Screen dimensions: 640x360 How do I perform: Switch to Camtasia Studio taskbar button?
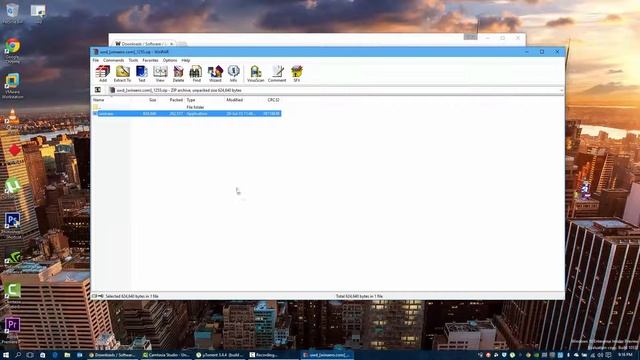pyautogui.click(x=166, y=355)
